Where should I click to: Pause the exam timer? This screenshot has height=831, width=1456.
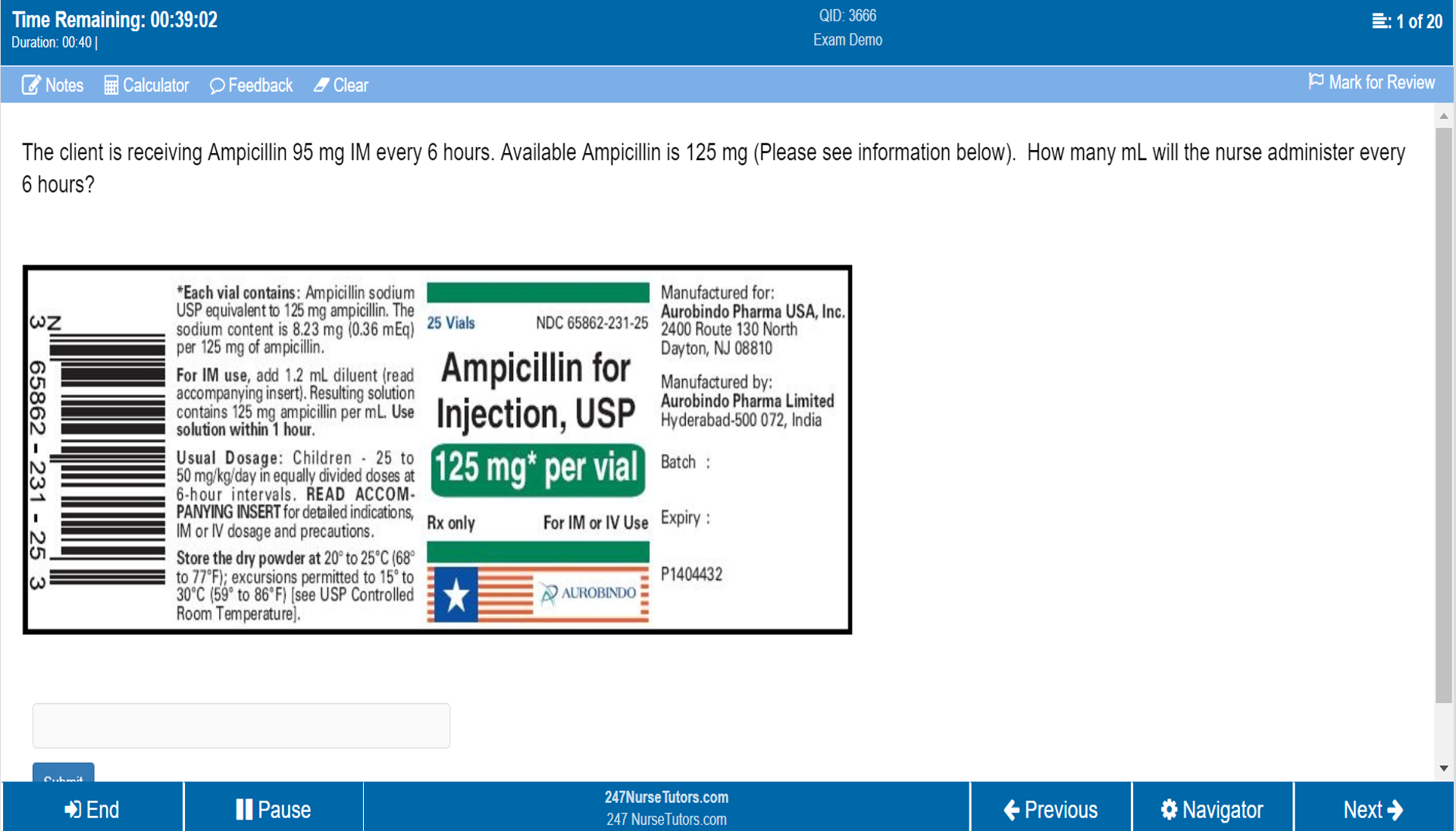click(x=273, y=809)
